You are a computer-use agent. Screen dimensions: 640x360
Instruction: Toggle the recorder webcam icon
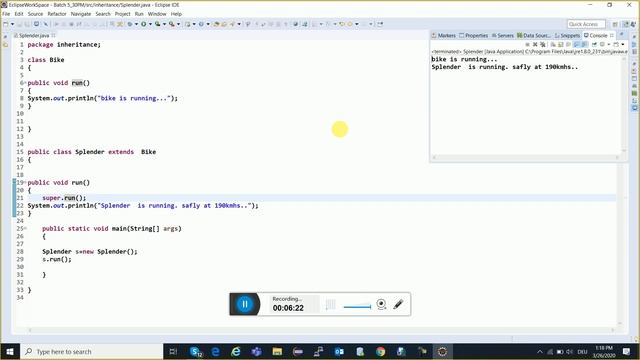pos(381,304)
